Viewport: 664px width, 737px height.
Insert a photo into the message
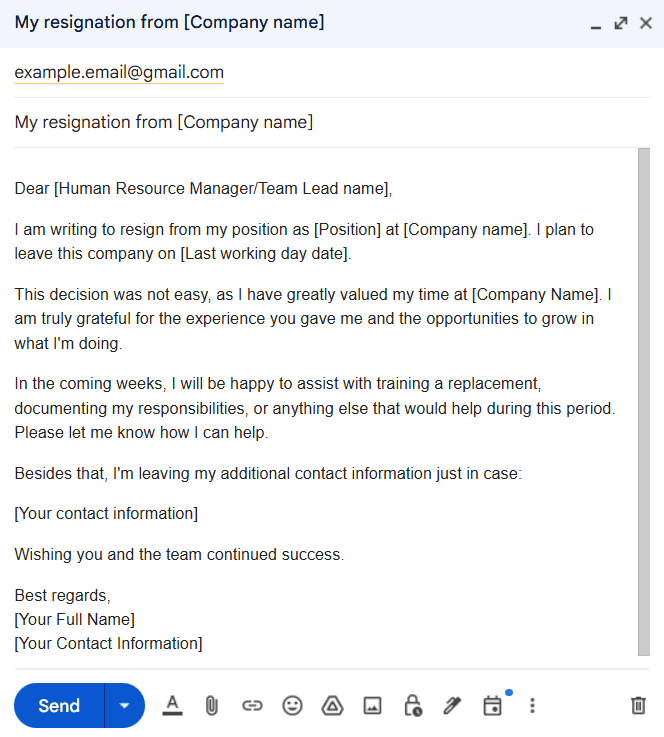[x=372, y=705]
